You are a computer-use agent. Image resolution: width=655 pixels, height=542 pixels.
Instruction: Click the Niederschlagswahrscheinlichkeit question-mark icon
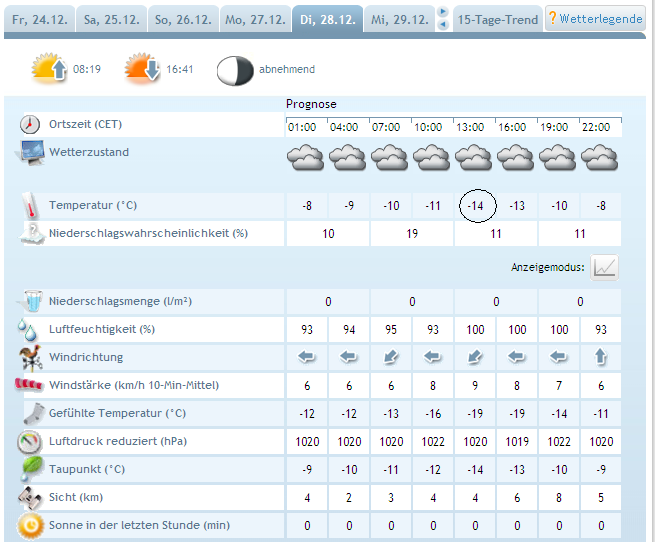coord(32,234)
